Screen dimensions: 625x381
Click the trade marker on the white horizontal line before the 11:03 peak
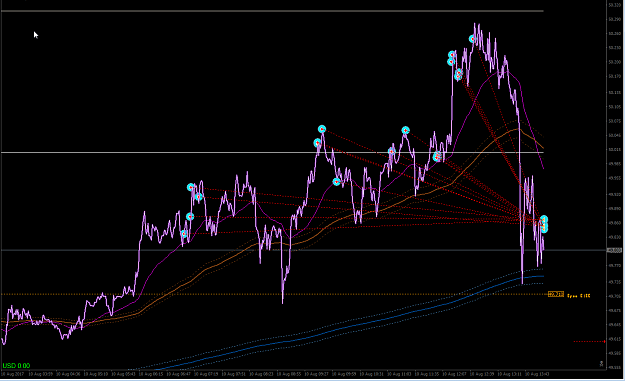391,151
